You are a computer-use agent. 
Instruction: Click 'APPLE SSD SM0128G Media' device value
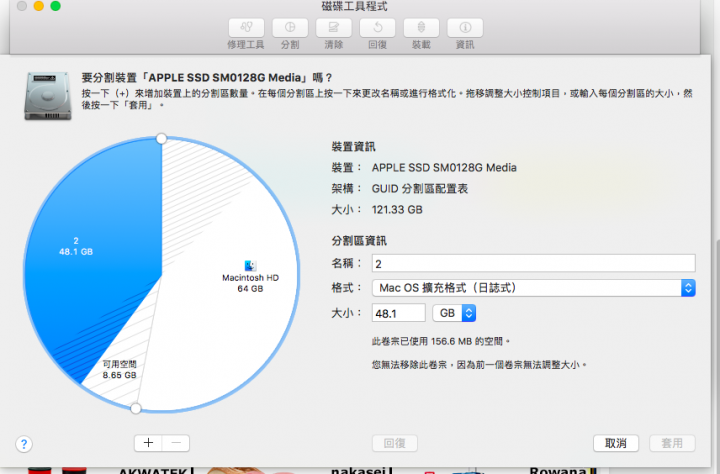(x=444, y=168)
